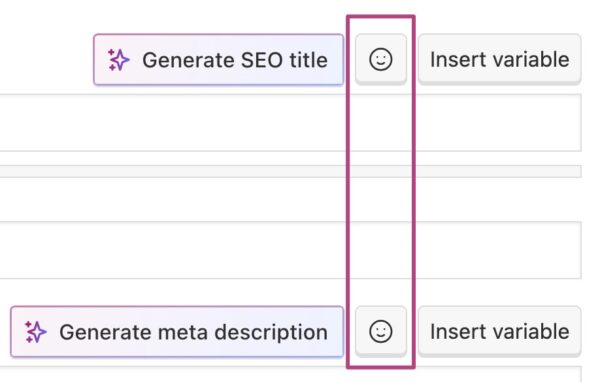The width and height of the screenshot is (600, 382).
Task: Click sparkle icon on Generate SEO title
Action: (118, 60)
